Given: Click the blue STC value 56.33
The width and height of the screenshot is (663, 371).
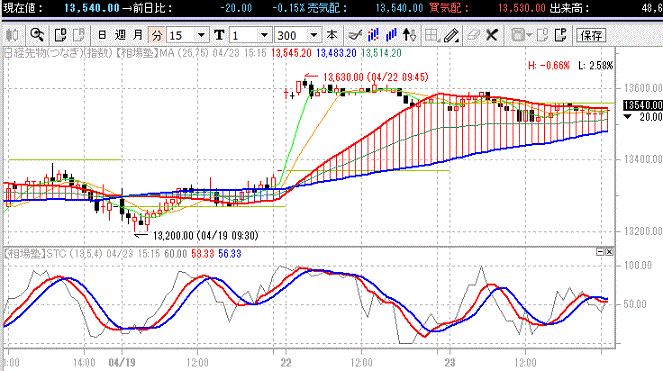Looking at the screenshot, I should (230, 254).
